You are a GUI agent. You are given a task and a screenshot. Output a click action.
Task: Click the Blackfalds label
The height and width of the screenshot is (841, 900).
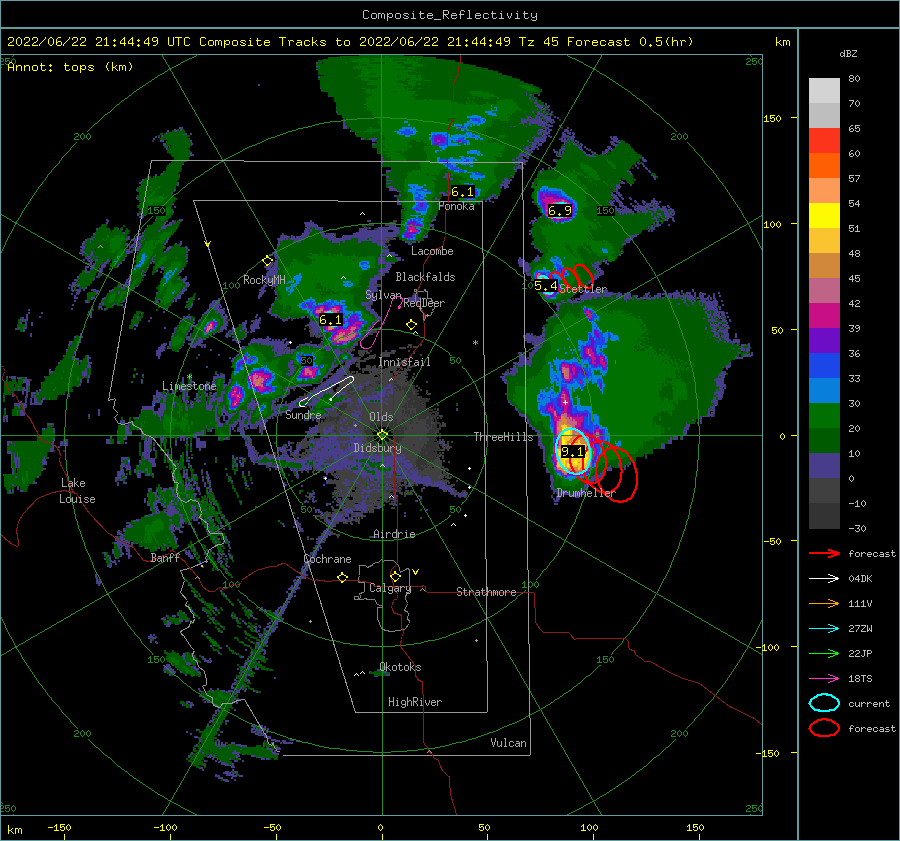coord(425,277)
